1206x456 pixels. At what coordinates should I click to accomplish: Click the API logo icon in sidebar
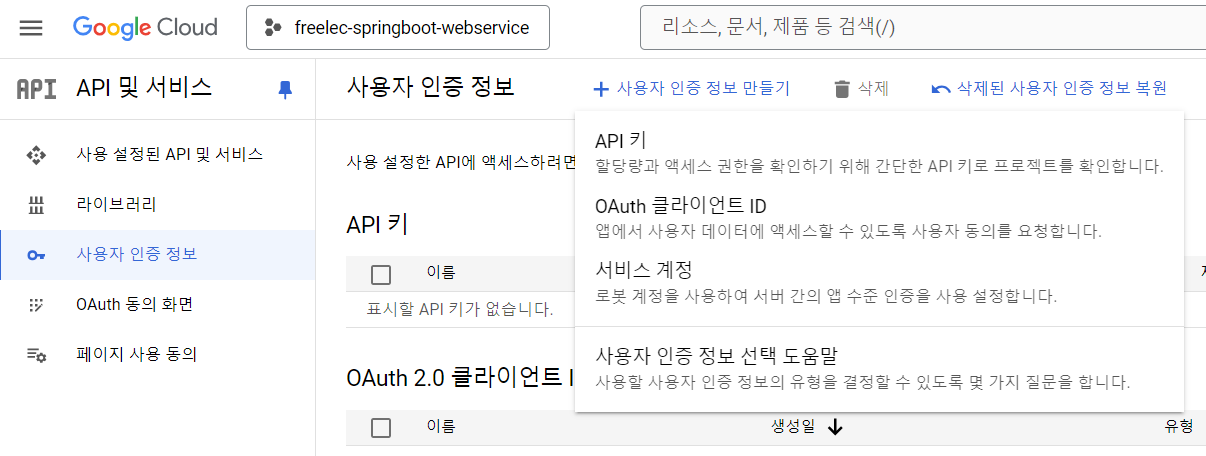[37, 88]
